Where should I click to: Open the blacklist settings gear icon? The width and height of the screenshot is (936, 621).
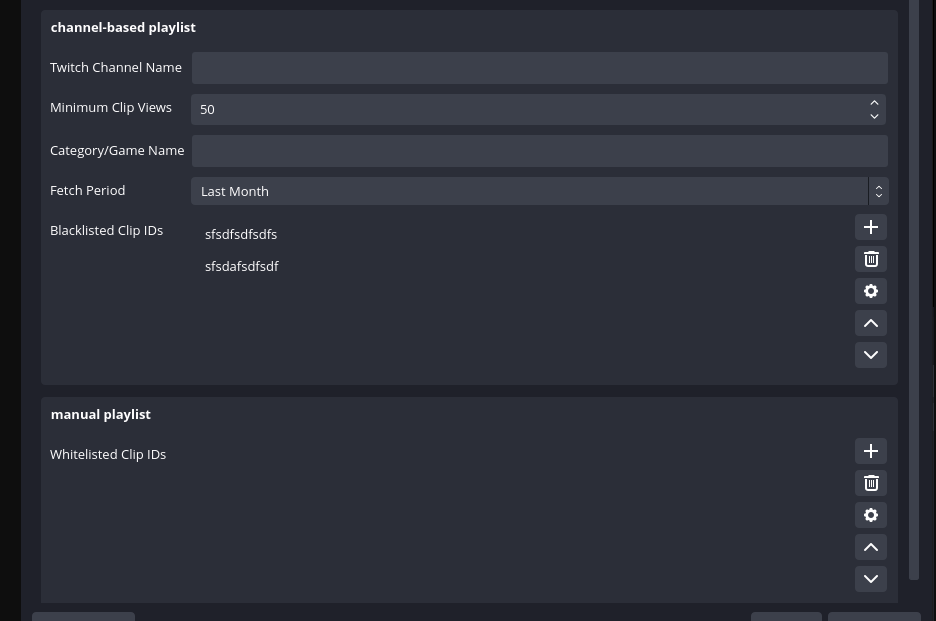[870, 291]
